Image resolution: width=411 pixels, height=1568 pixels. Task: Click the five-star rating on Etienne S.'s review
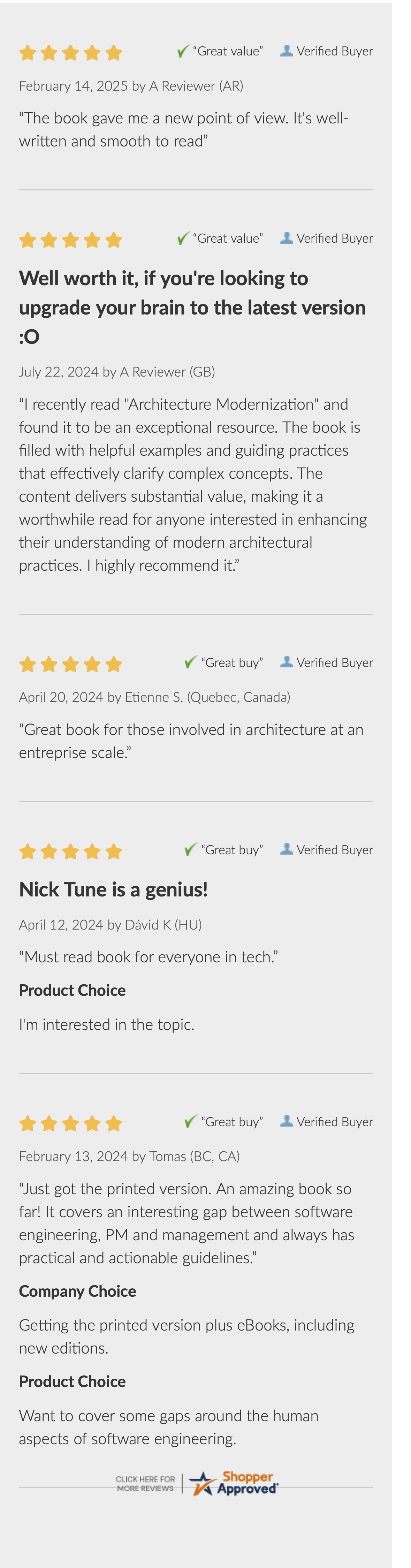pyautogui.click(x=71, y=664)
